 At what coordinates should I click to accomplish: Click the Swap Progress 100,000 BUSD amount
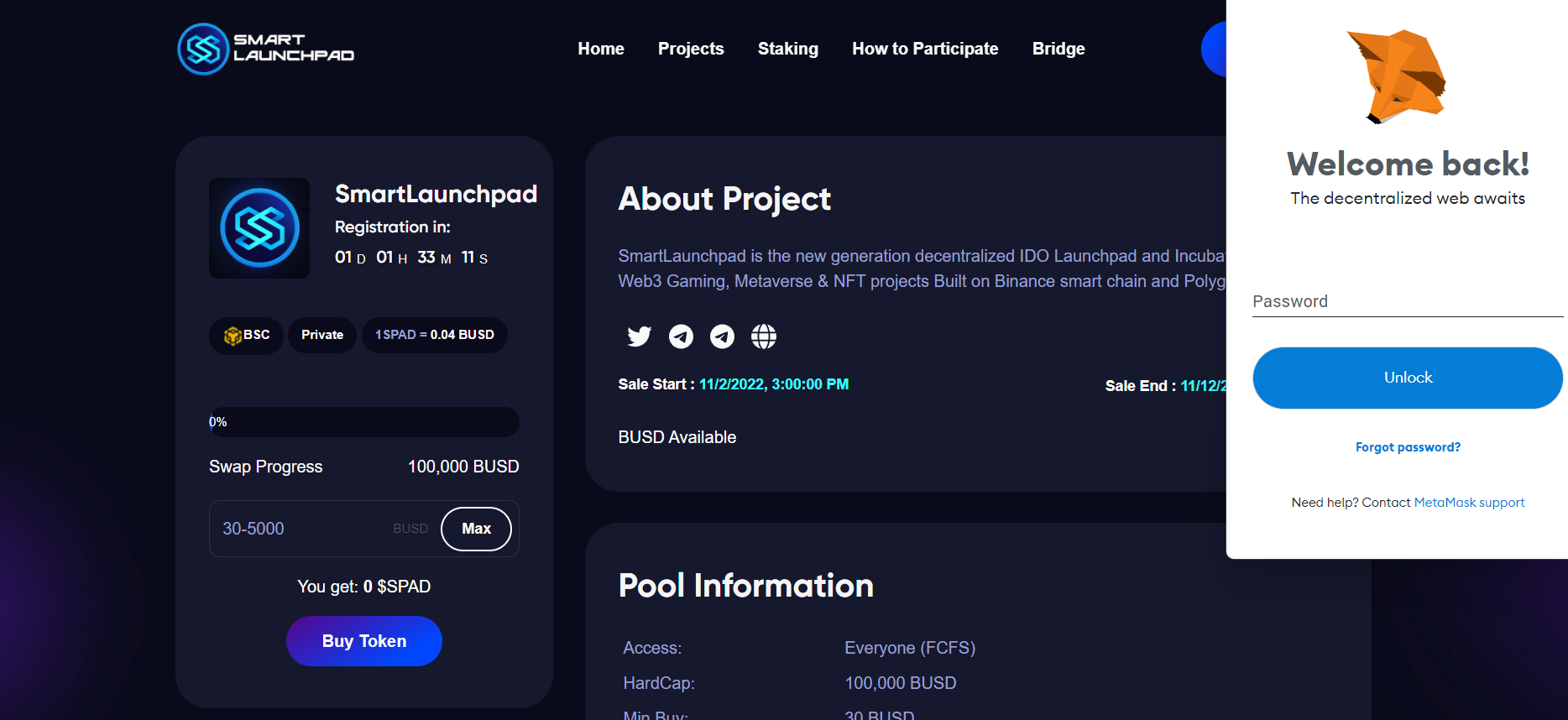(463, 467)
